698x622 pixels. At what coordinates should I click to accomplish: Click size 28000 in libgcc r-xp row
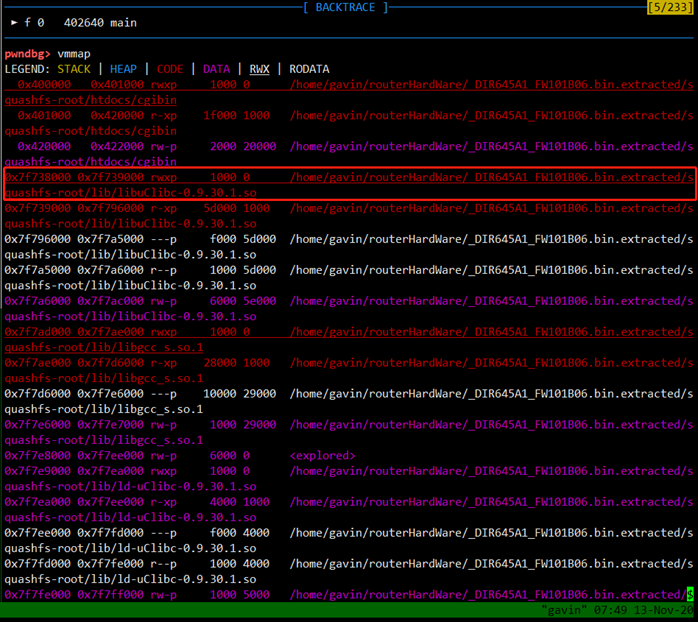coord(220,363)
